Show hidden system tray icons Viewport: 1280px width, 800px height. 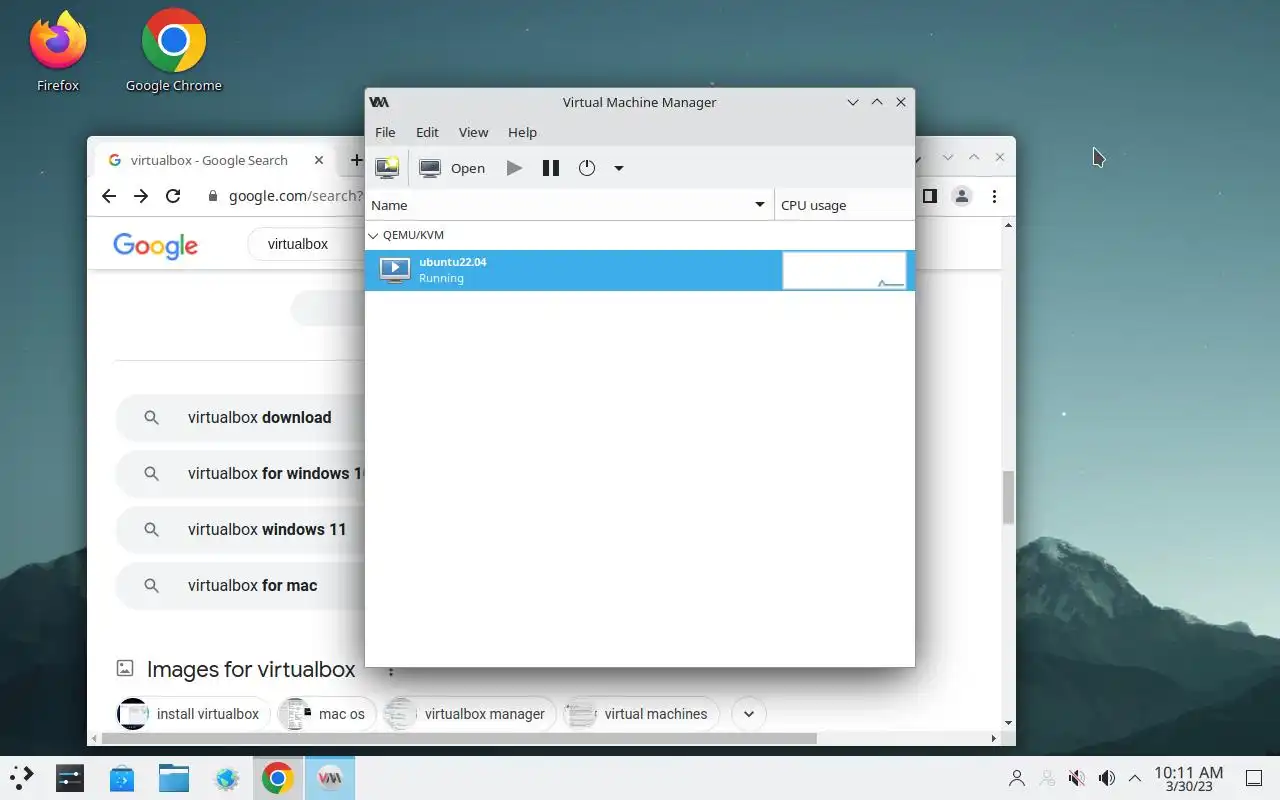point(1135,778)
